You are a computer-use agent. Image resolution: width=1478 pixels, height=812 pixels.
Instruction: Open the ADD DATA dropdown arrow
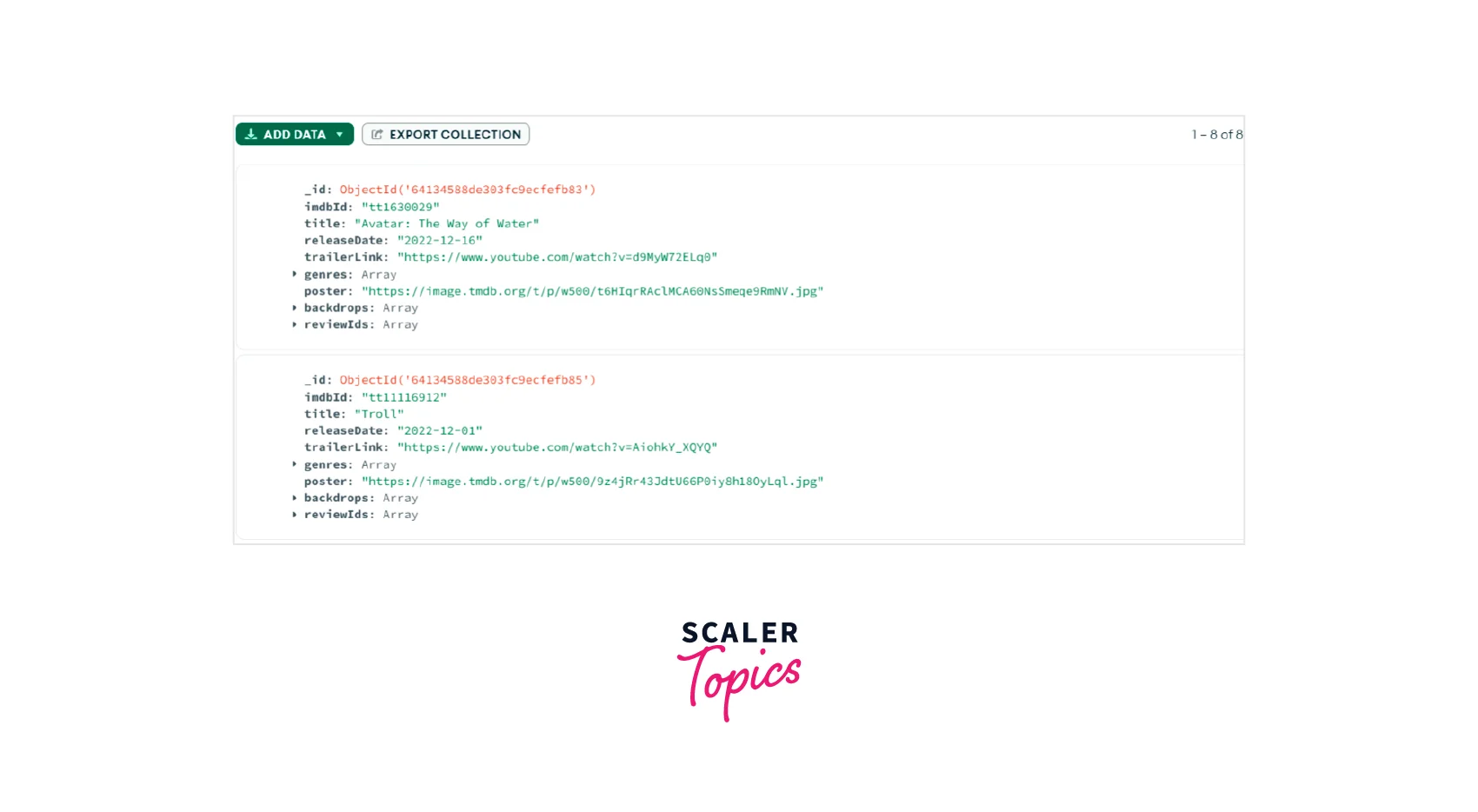click(x=339, y=135)
